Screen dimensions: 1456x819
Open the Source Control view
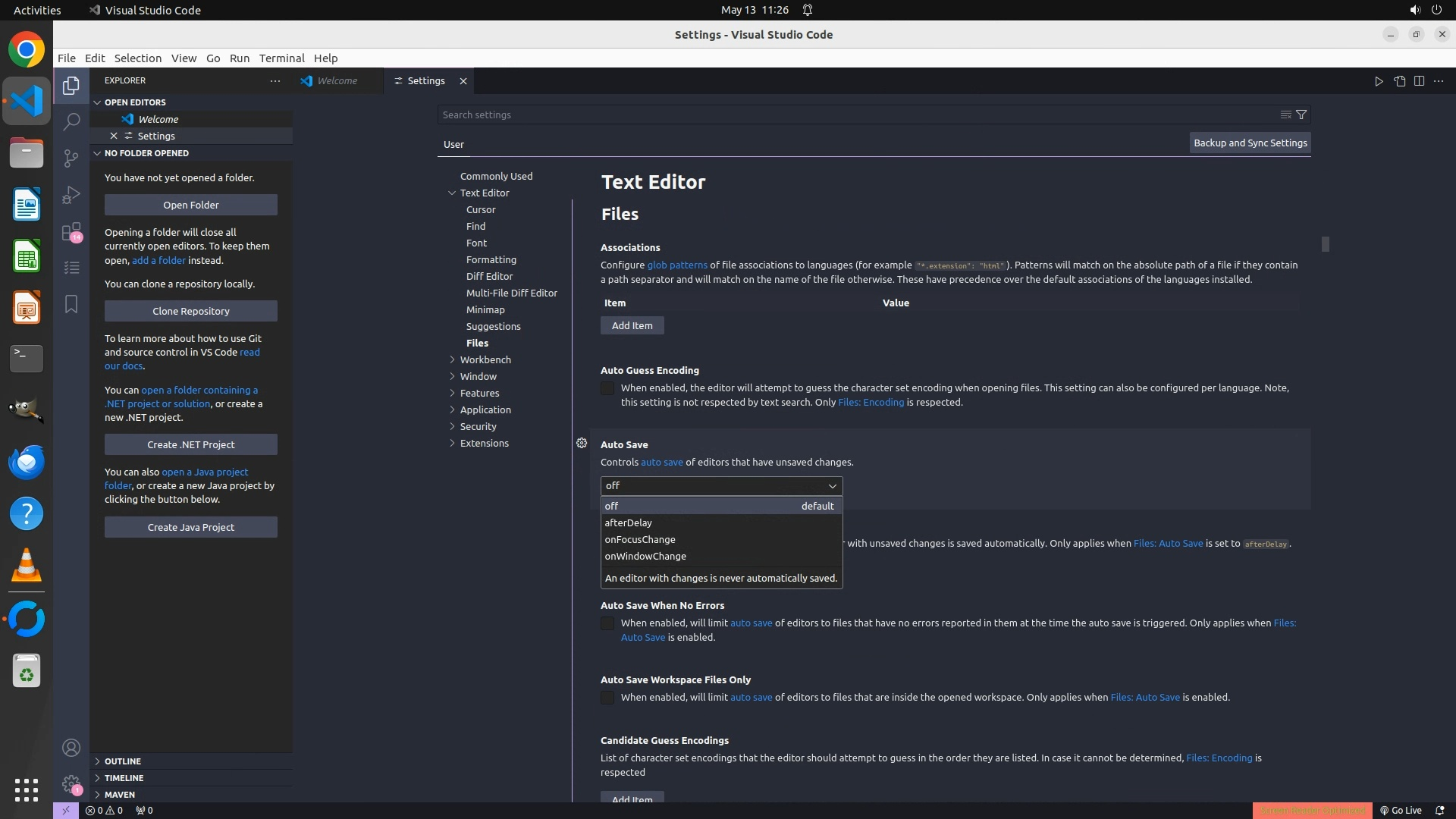point(71,158)
